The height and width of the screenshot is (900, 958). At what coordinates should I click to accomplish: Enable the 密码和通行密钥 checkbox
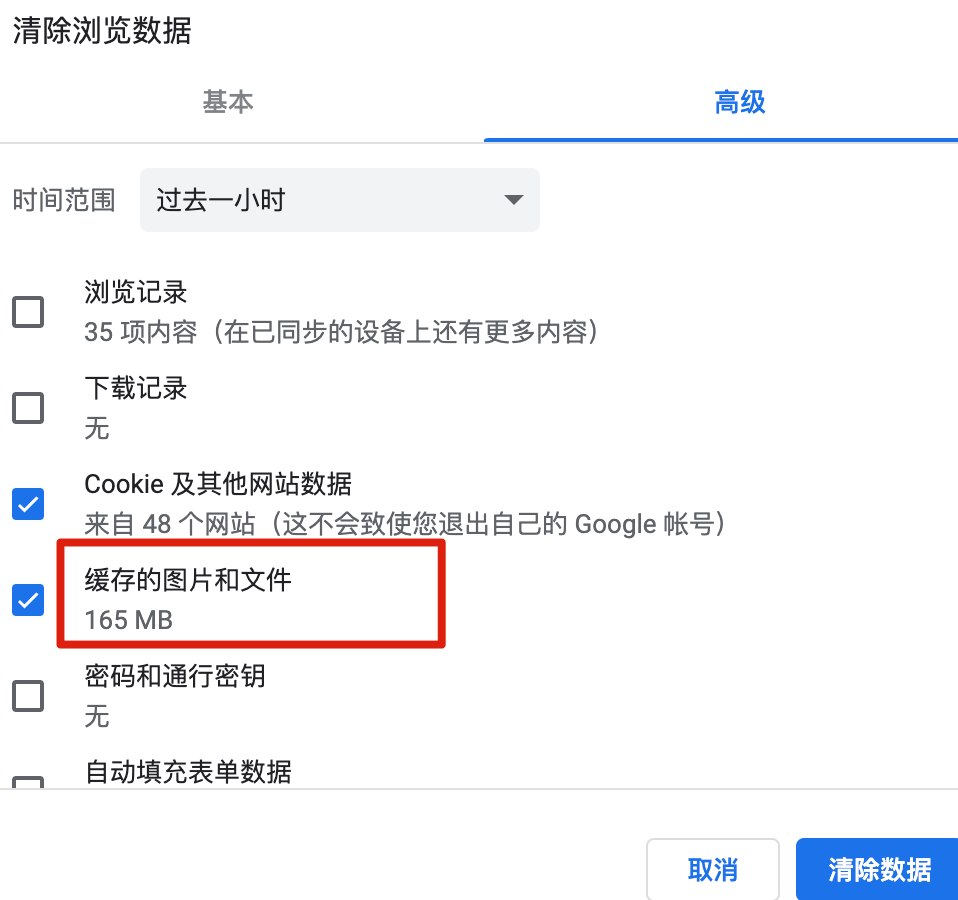[x=28, y=696]
